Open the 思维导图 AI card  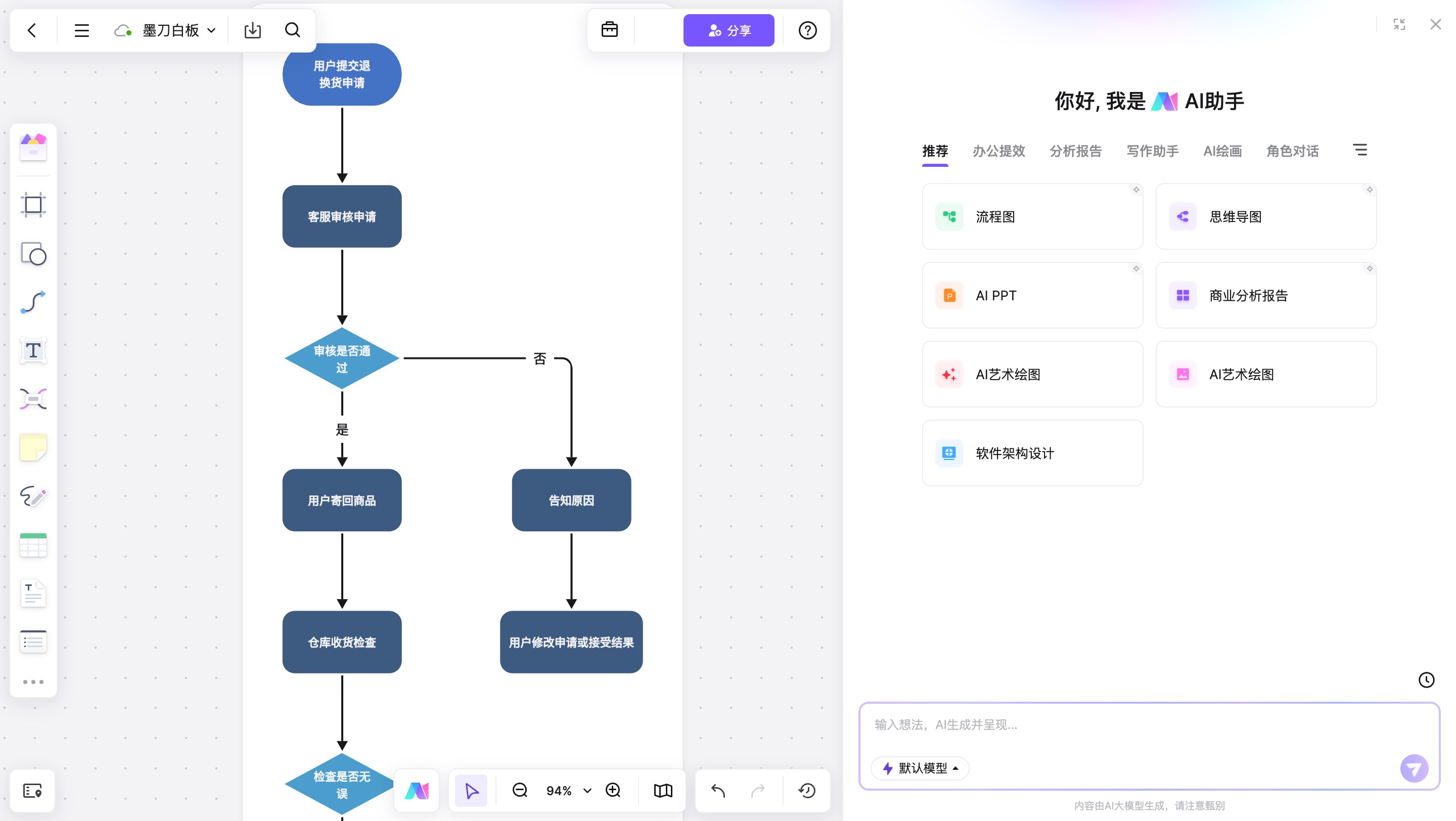tap(1265, 216)
